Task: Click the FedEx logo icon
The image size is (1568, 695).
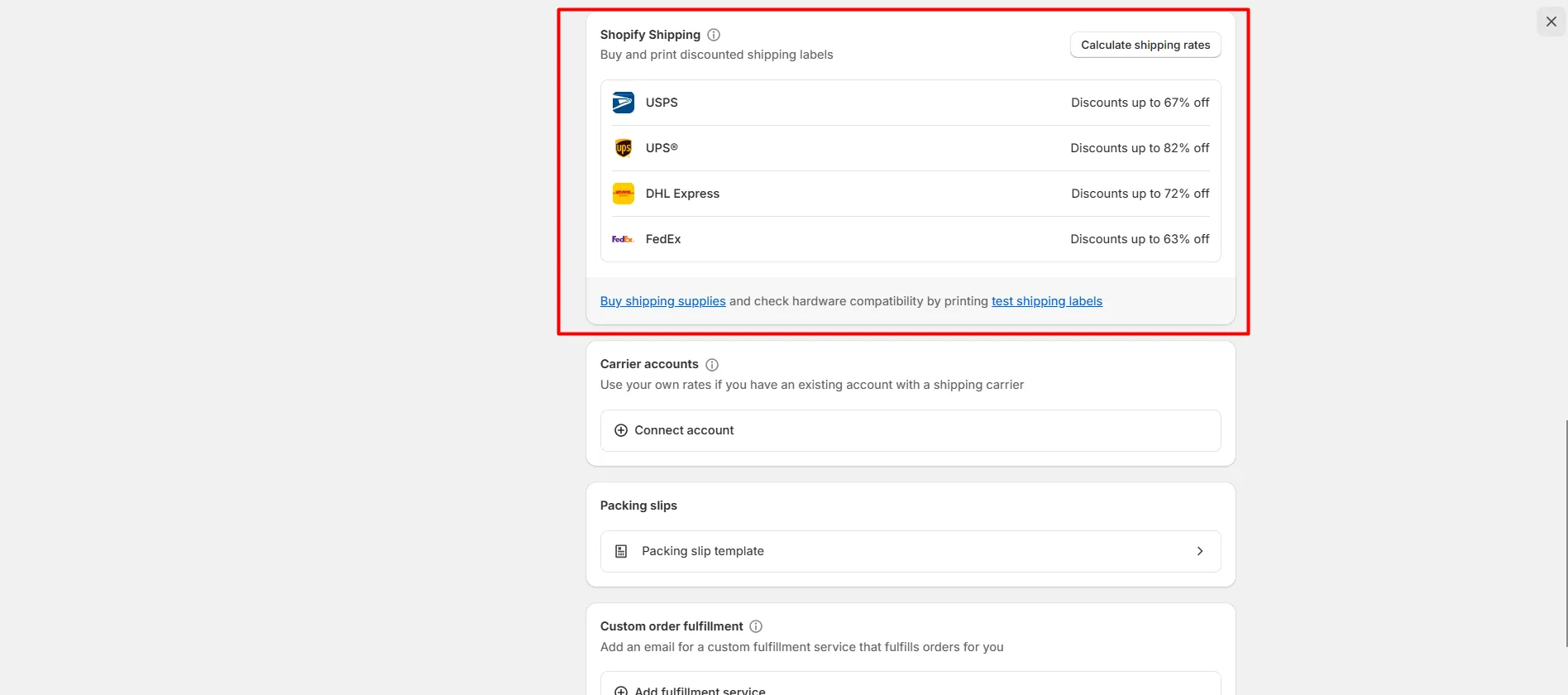Action: (623, 239)
